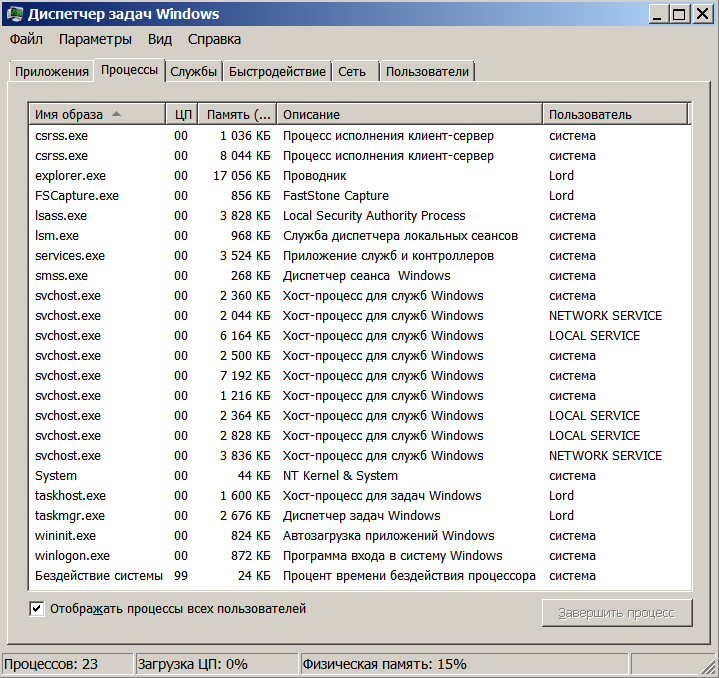Click the 17 056 КБ memory value

(x=242, y=176)
